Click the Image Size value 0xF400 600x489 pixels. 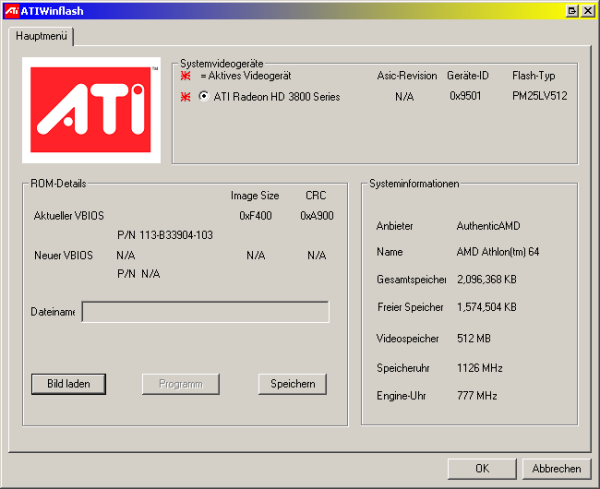256,216
